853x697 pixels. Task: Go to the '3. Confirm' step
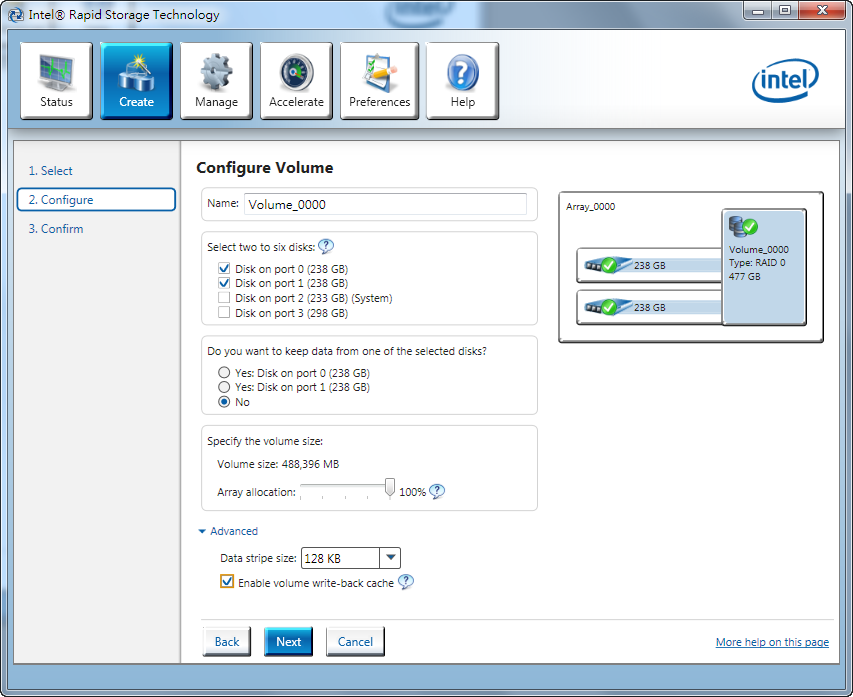(x=56, y=229)
